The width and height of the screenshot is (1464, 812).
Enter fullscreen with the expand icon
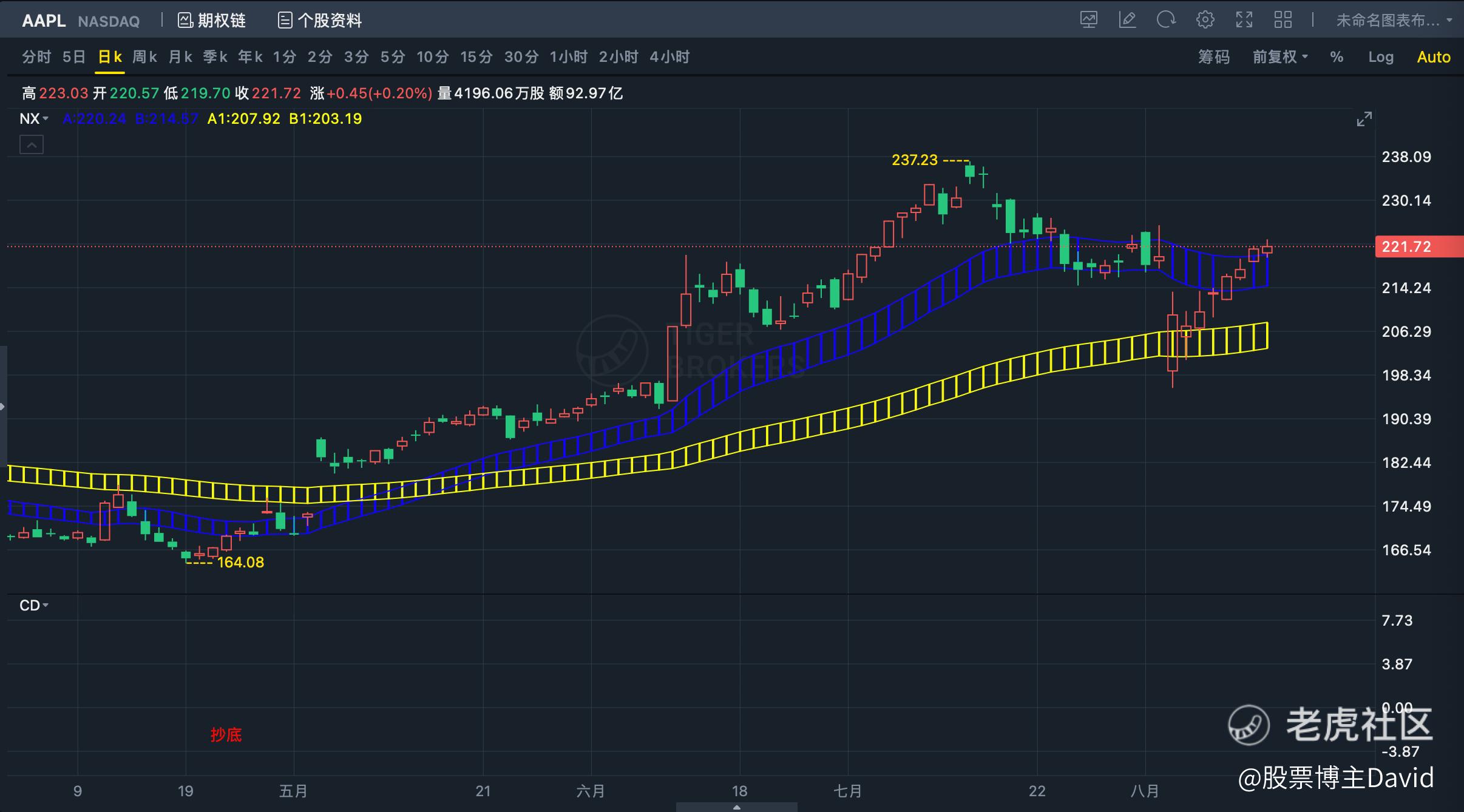click(x=1244, y=20)
